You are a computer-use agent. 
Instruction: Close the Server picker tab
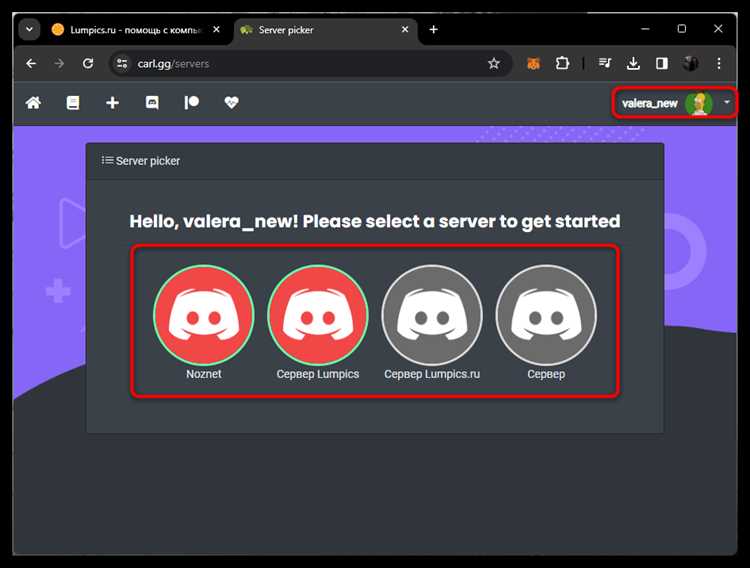click(x=405, y=30)
